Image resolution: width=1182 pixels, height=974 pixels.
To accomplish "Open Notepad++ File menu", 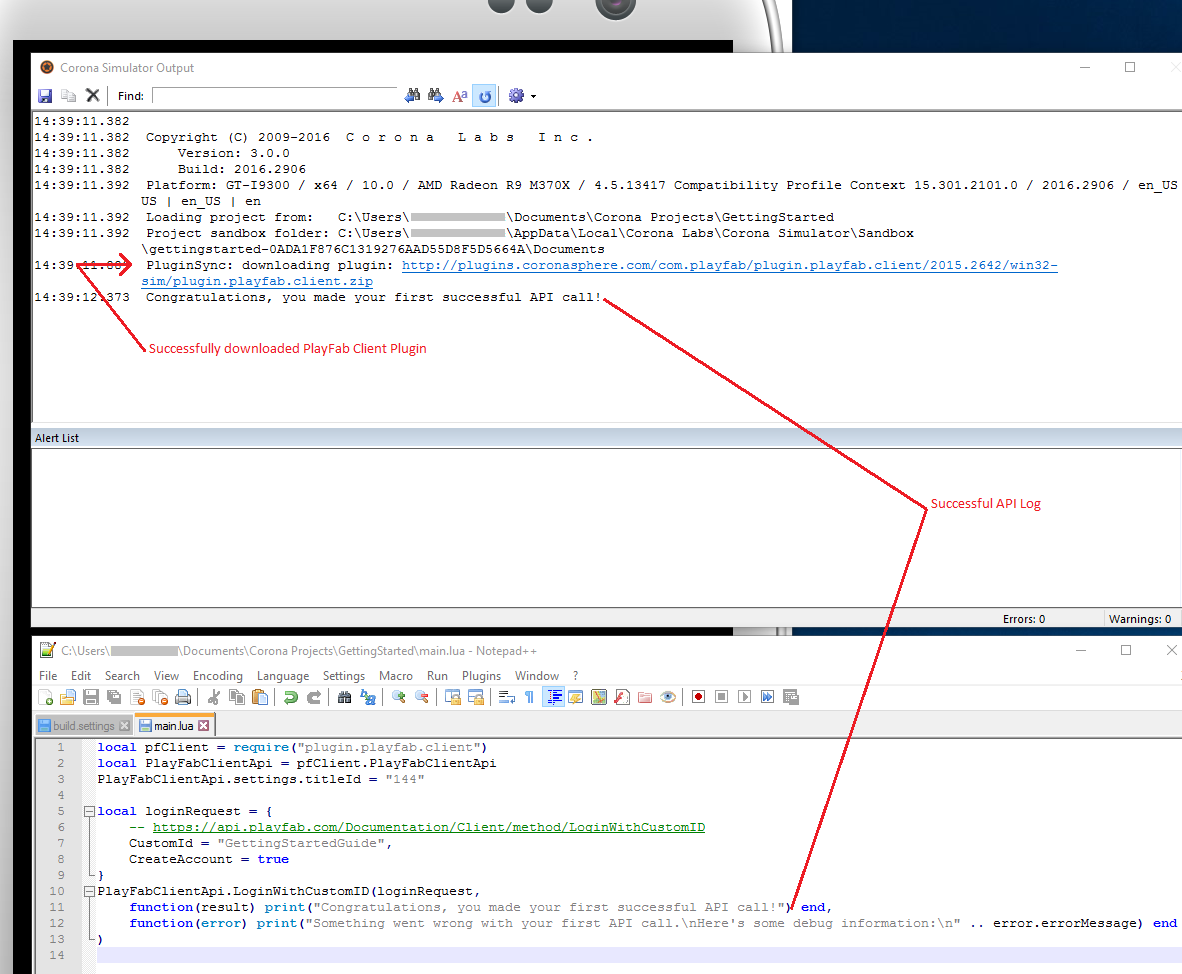I will (x=48, y=675).
